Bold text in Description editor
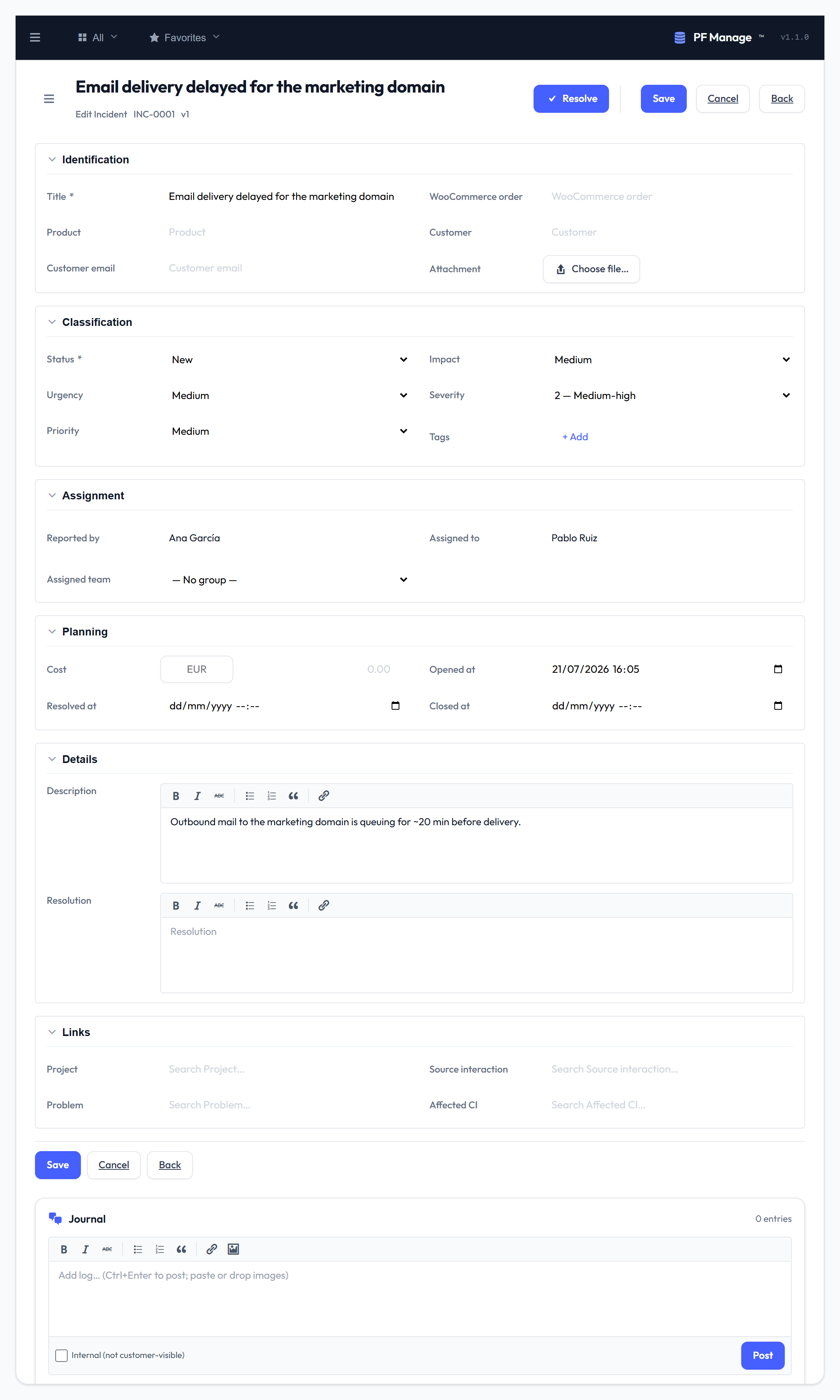Image resolution: width=840 pixels, height=1400 pixels. pyautogui.click(x=176, y=796)
